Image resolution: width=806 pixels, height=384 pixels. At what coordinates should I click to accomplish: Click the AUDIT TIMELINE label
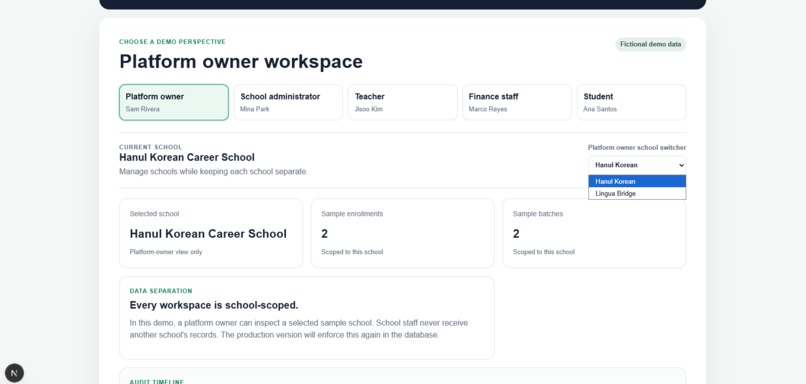(157, 382)
